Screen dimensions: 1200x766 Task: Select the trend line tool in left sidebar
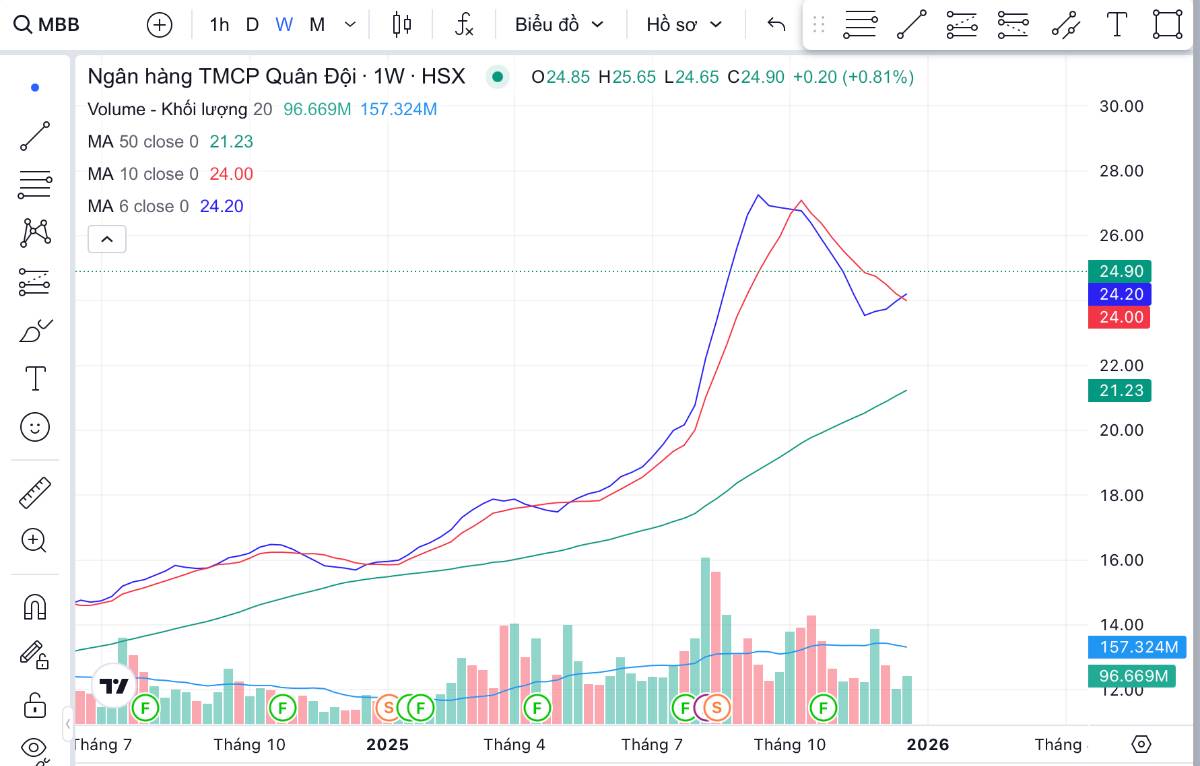tap(35, 136)
